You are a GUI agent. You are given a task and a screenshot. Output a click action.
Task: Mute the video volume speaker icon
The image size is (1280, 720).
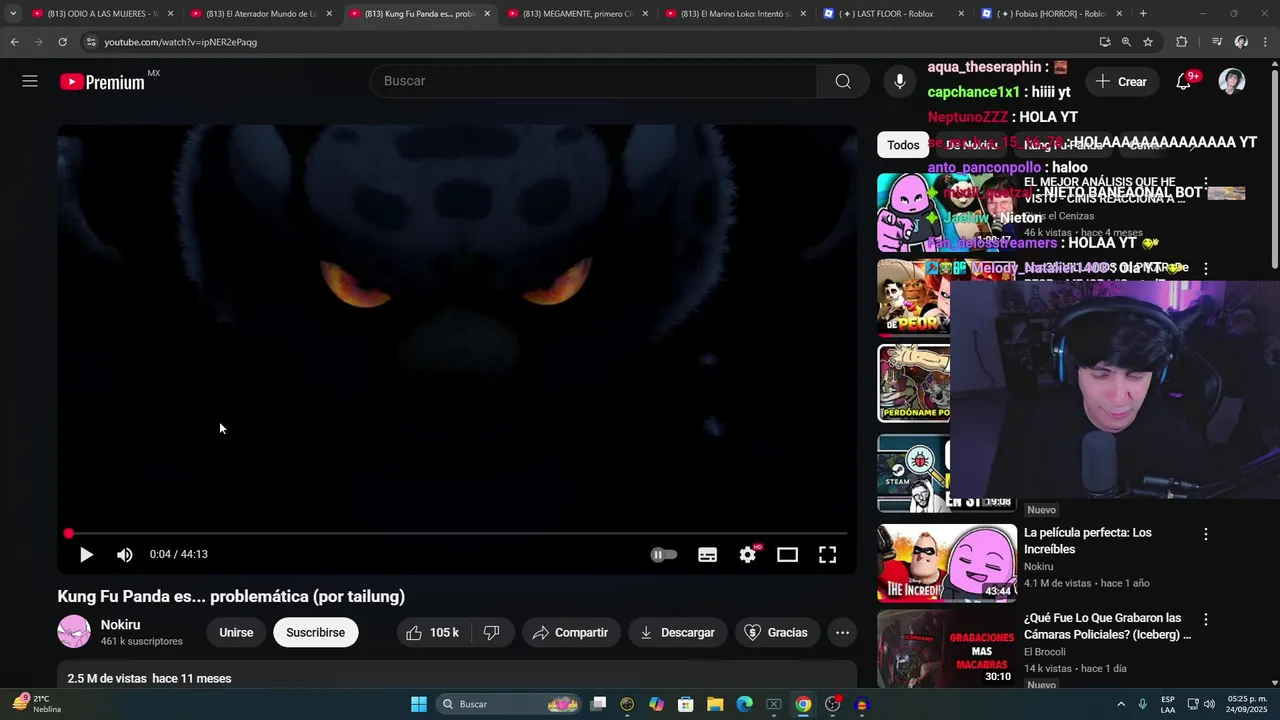click(x=124, y=554)
